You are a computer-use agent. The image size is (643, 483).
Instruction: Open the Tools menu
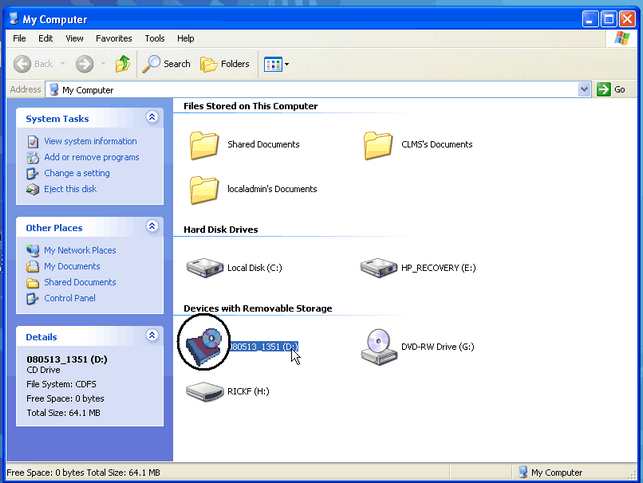[154, 38]
